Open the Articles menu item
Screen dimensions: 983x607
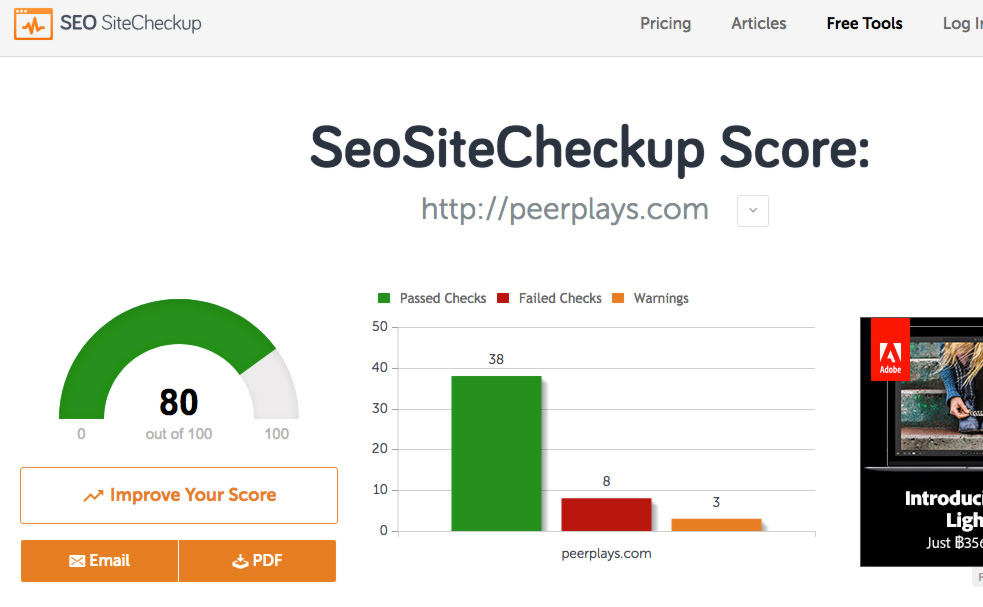click(x=759, y=24)
